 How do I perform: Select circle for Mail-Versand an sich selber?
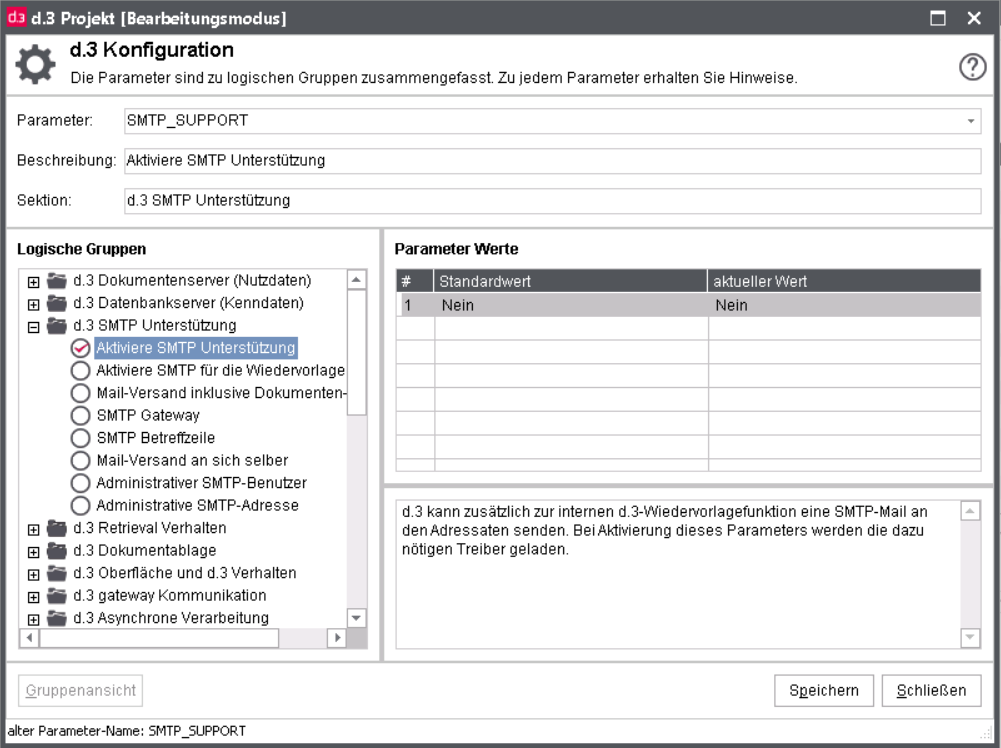tap(80, 461)
